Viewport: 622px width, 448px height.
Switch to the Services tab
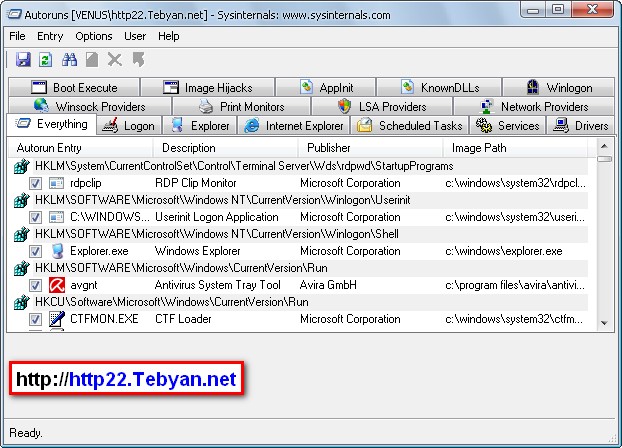coord(508,126)
